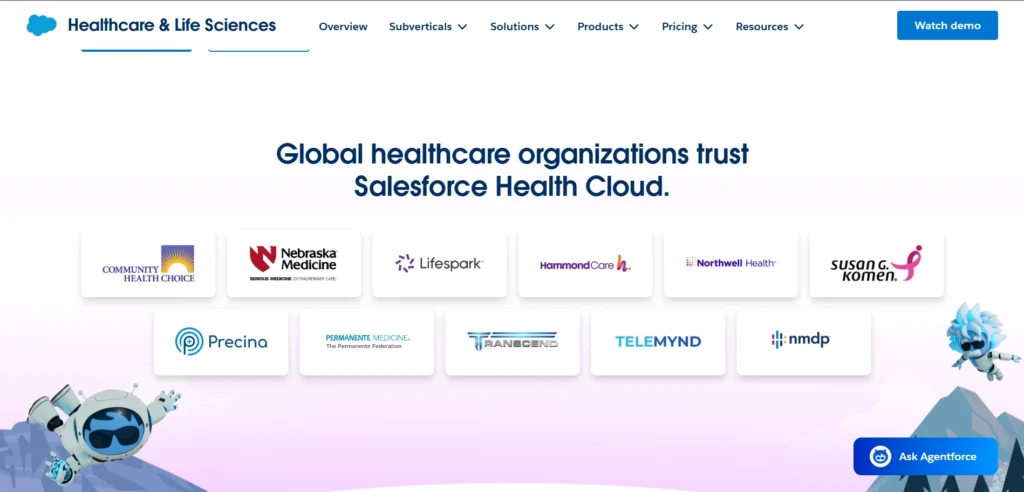The height and width of the screenshot is (492, 1024).
Task: Click the 'Salesforce Health Cloud.' heading line
Action: tap(512, 187)
